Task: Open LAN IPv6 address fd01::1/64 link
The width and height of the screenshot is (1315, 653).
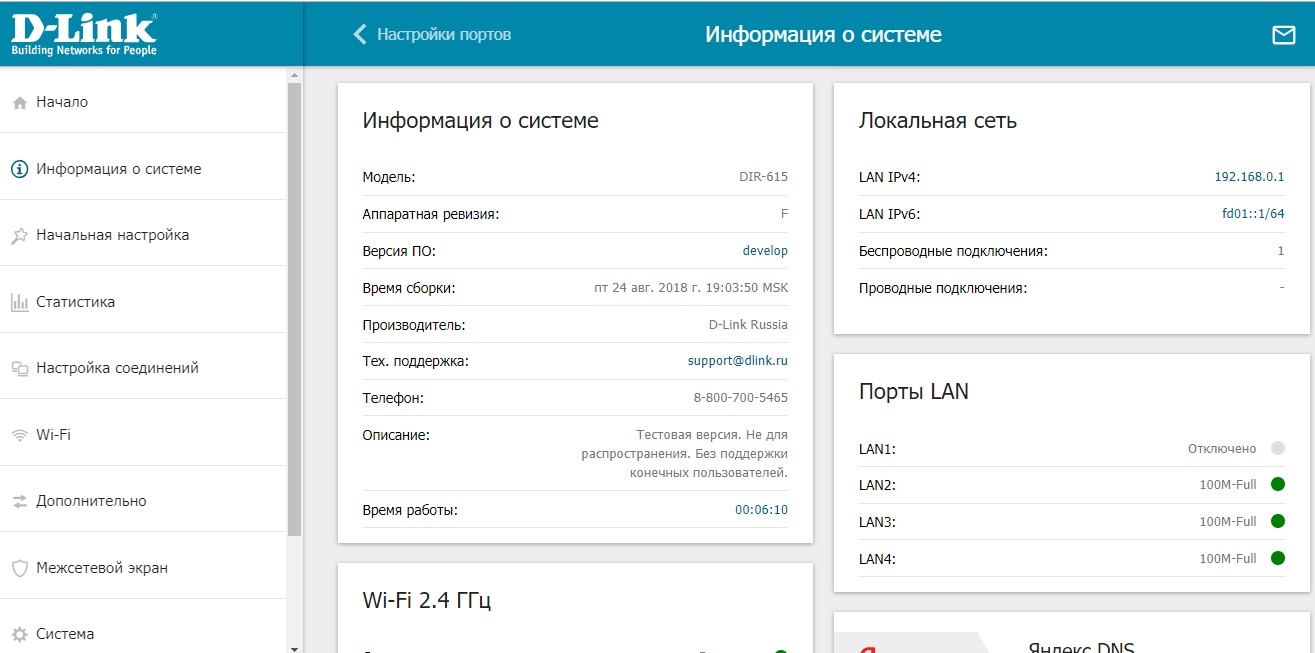Action: click(1253, 214)
